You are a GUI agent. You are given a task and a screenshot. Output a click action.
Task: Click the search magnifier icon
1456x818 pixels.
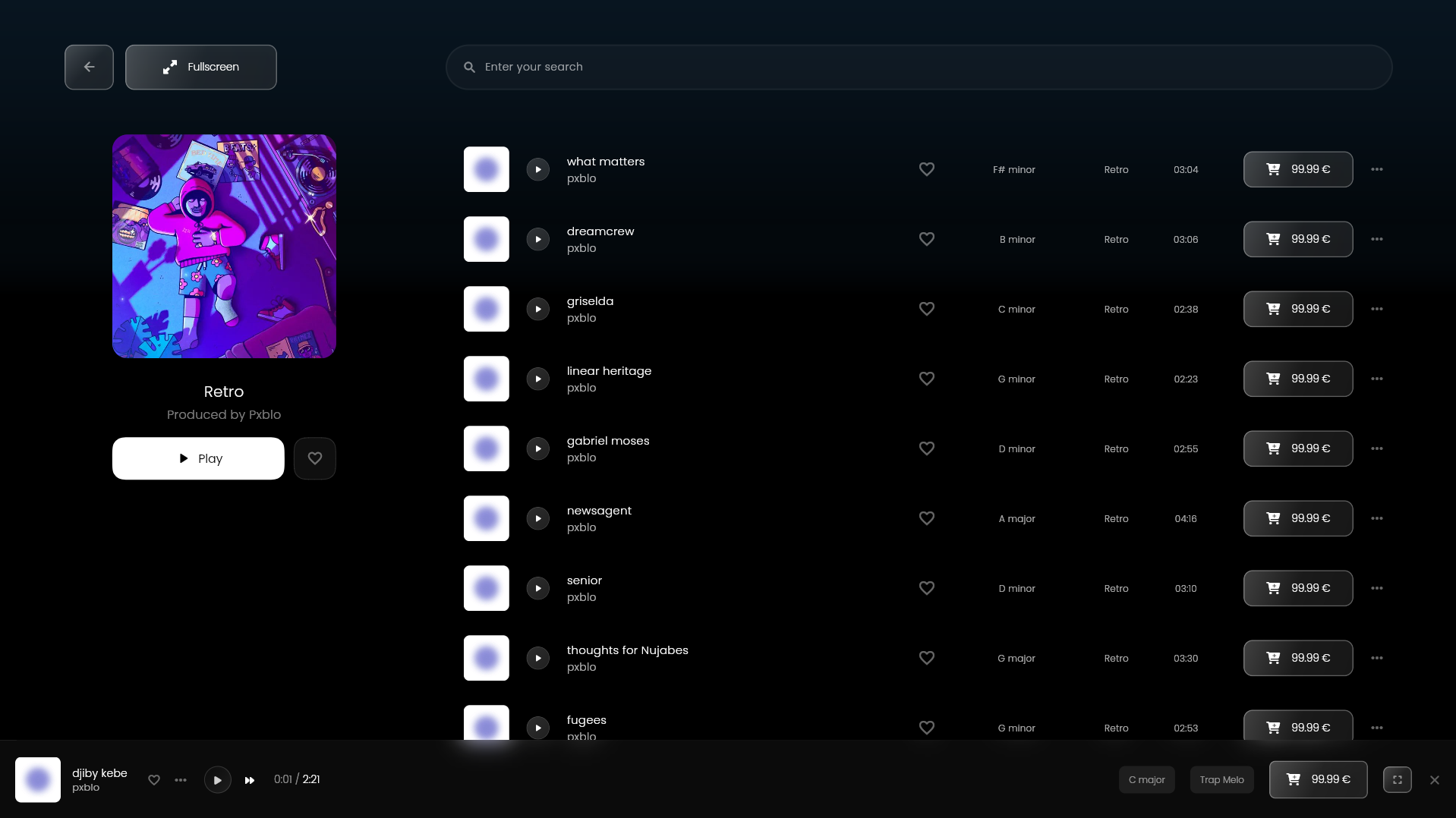point(469,67)
